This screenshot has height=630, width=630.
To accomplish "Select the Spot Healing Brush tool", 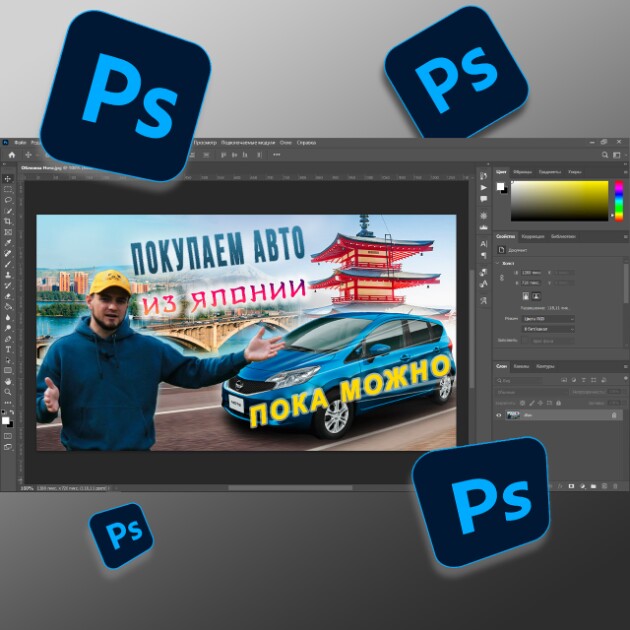I will coord(8,254).
